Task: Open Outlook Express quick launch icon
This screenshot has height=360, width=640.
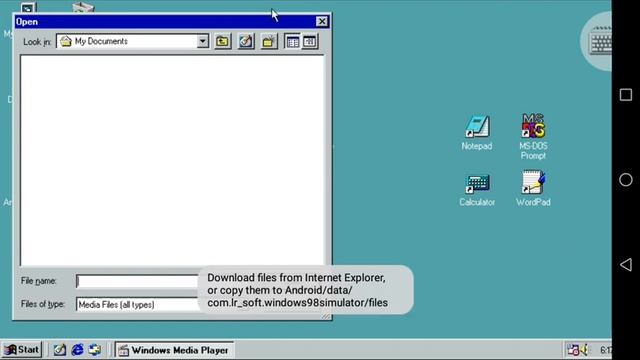Action: tap(95, 350)
